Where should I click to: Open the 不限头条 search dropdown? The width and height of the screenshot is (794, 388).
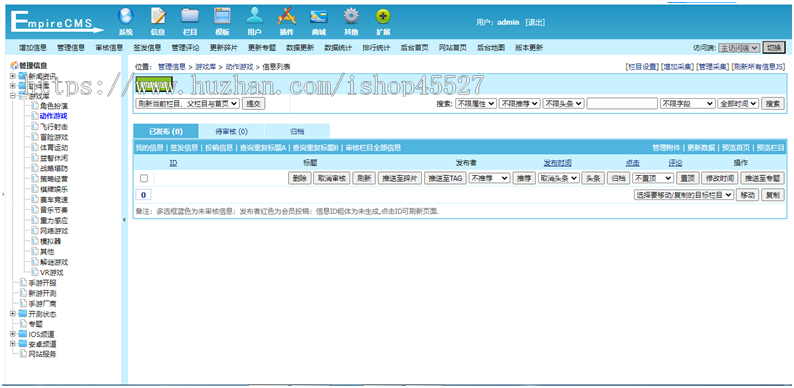pos(564,103)
